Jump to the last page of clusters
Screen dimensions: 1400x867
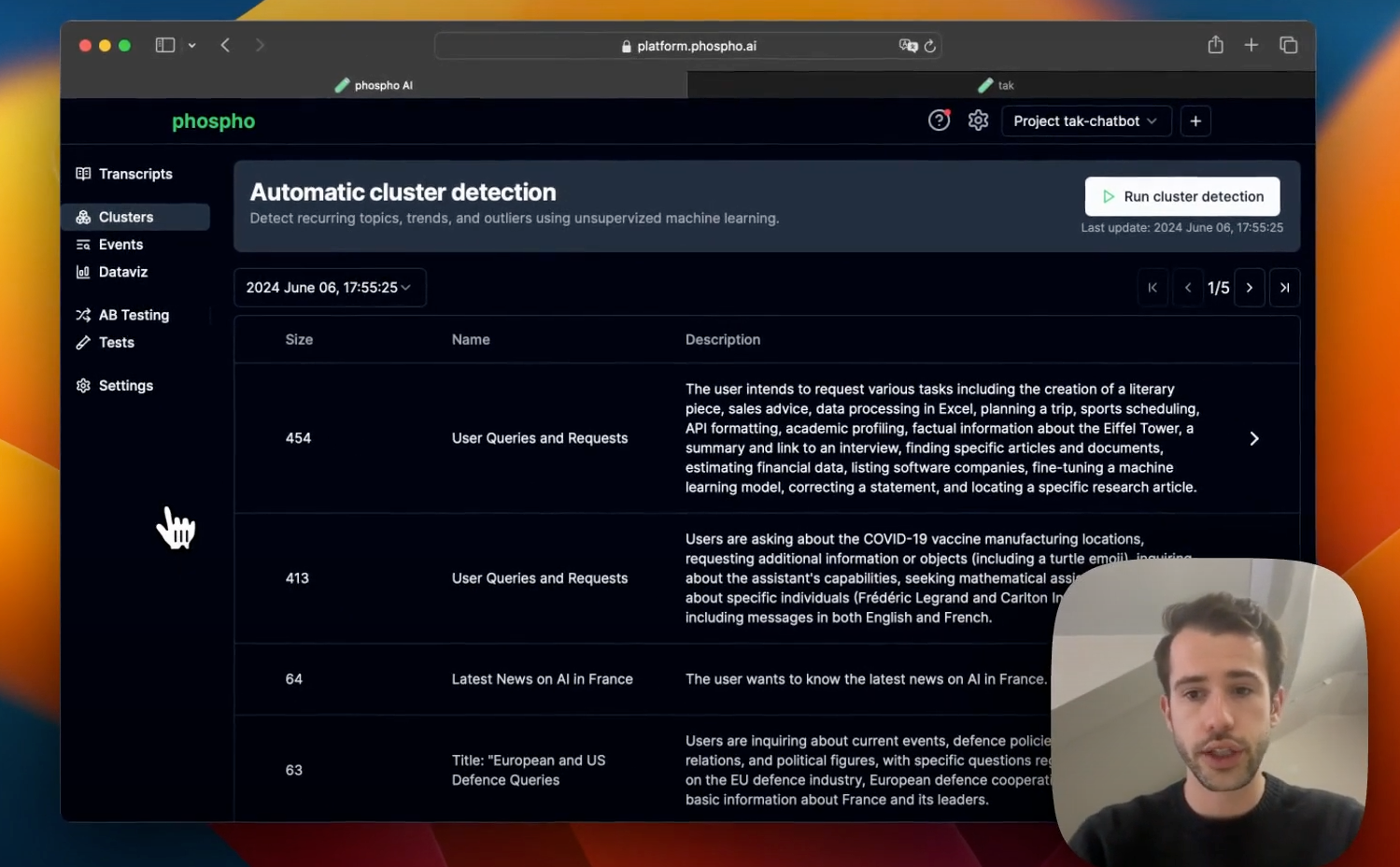(x=1284, y=288)
